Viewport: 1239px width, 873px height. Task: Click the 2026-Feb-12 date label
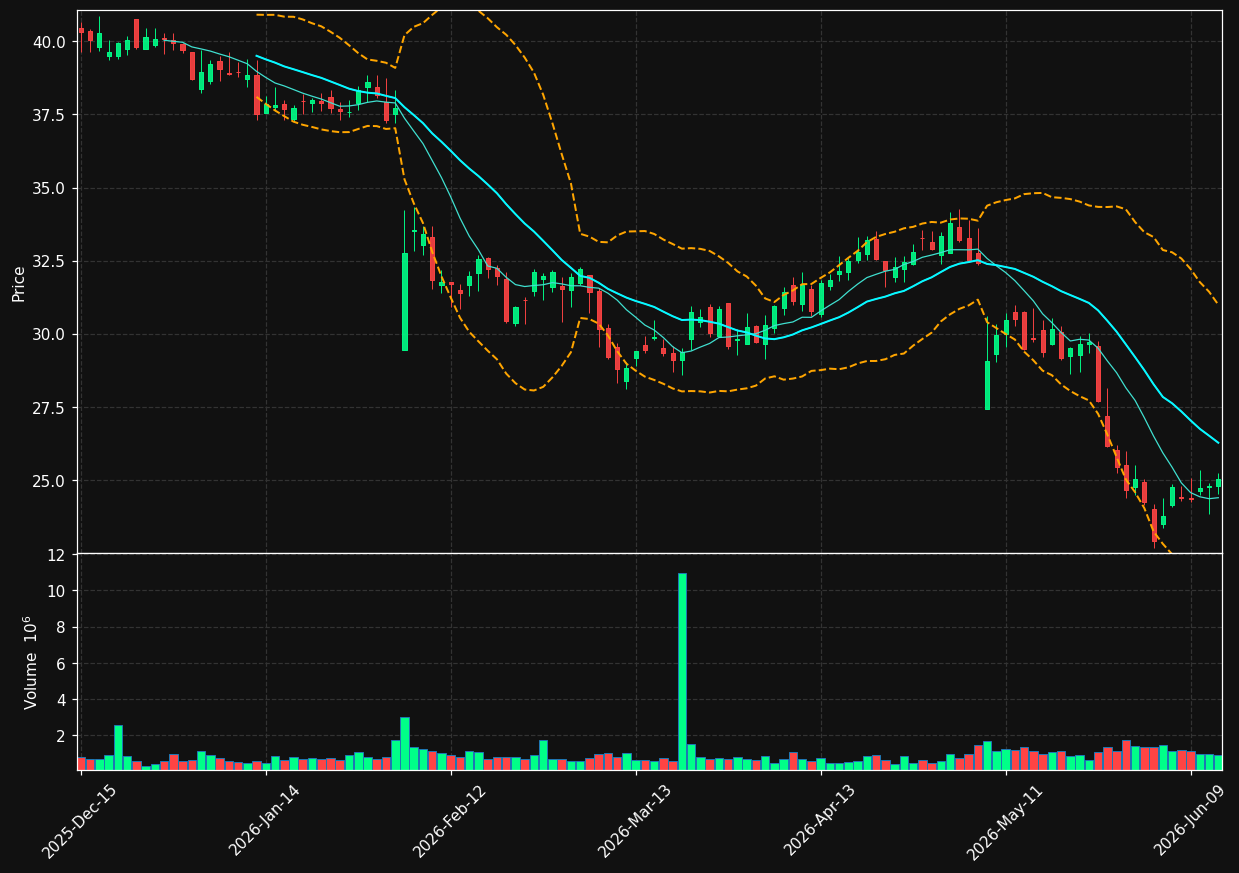click(x=449, y=820)
